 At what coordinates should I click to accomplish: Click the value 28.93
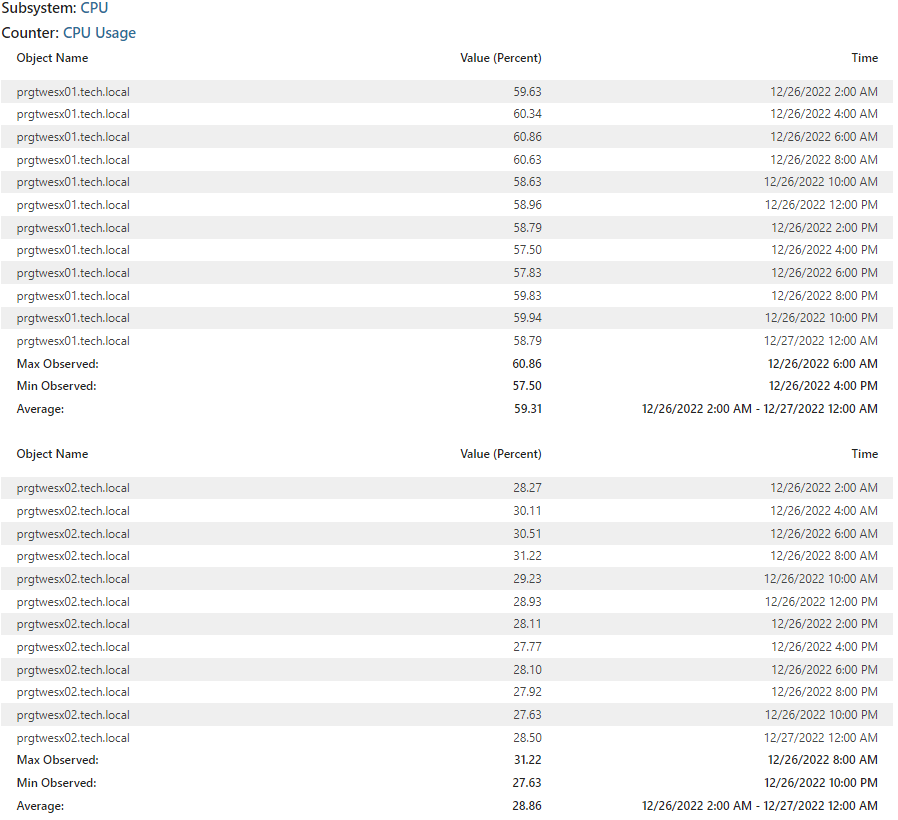tap(527, 602)
